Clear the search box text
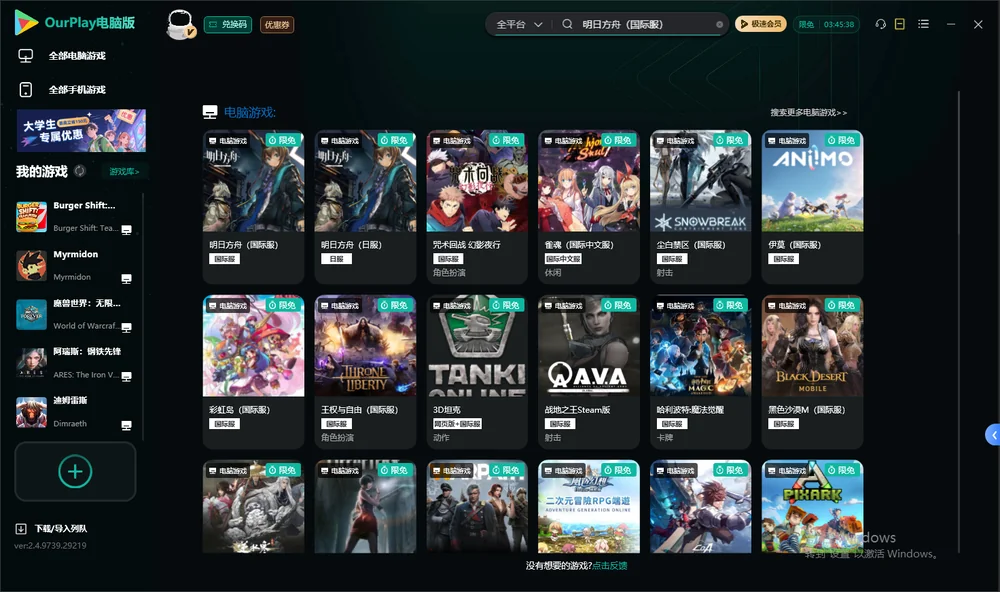 tap(719, 25)
